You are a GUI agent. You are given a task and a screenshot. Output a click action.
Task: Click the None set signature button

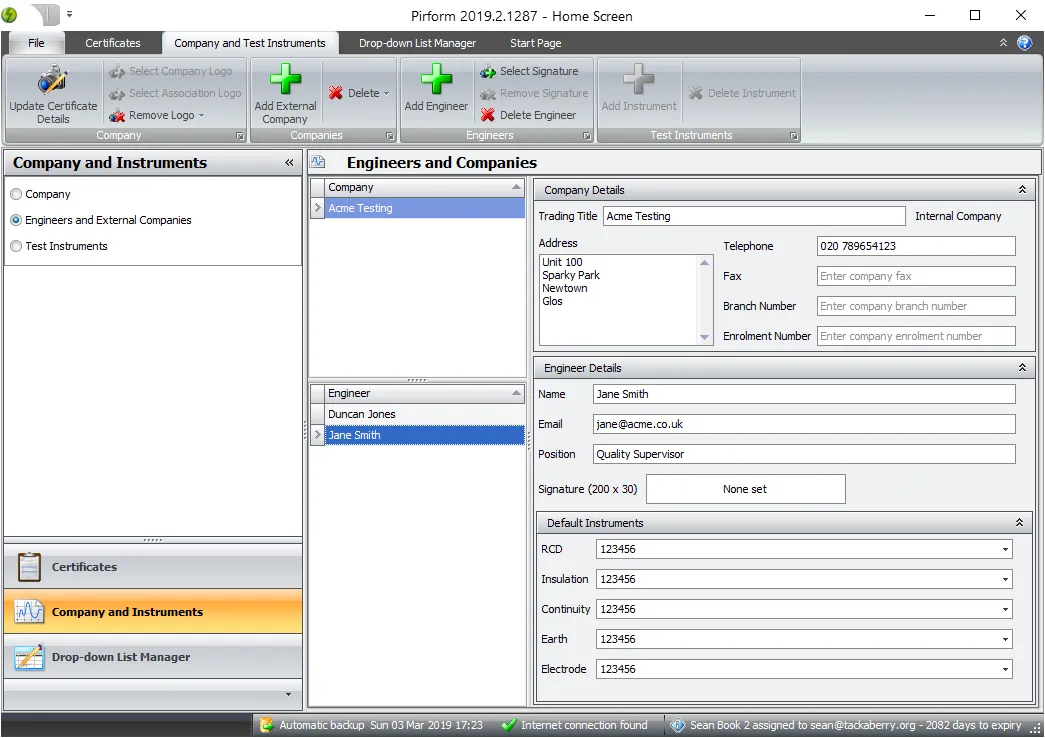[x=746, y=489]
